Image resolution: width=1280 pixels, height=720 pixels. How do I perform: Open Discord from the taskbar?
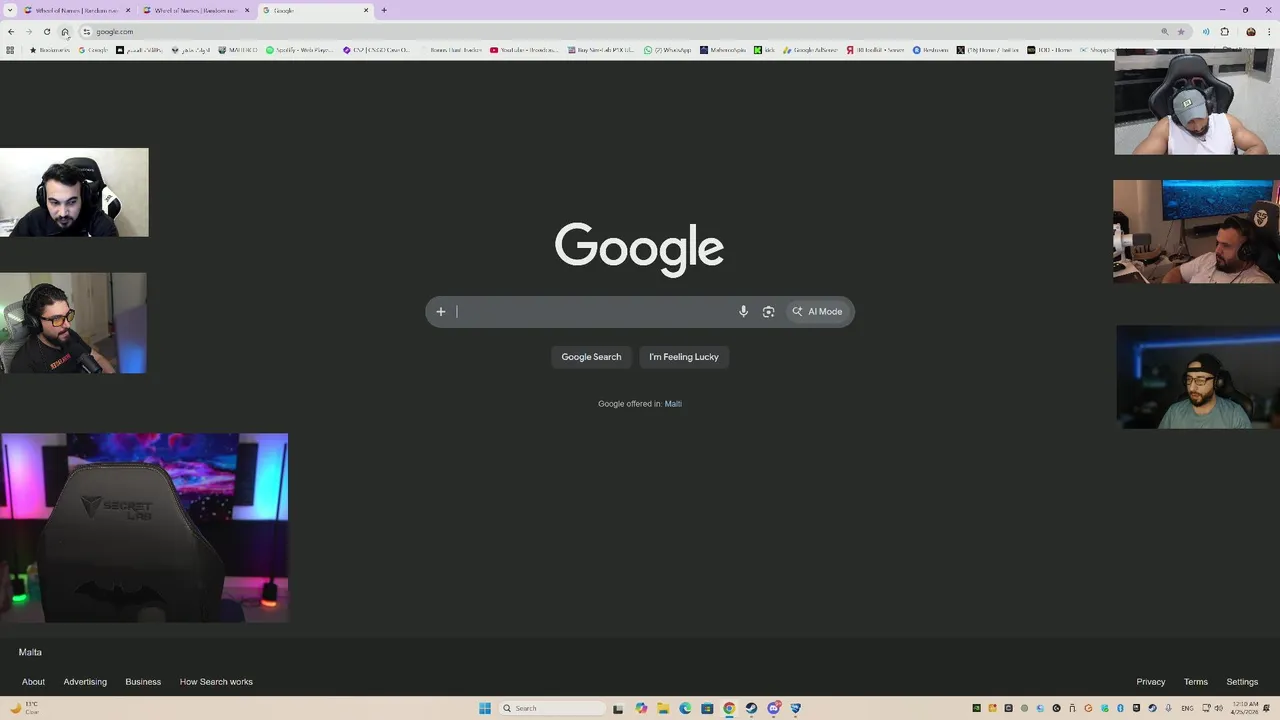[x=773, y=708]
